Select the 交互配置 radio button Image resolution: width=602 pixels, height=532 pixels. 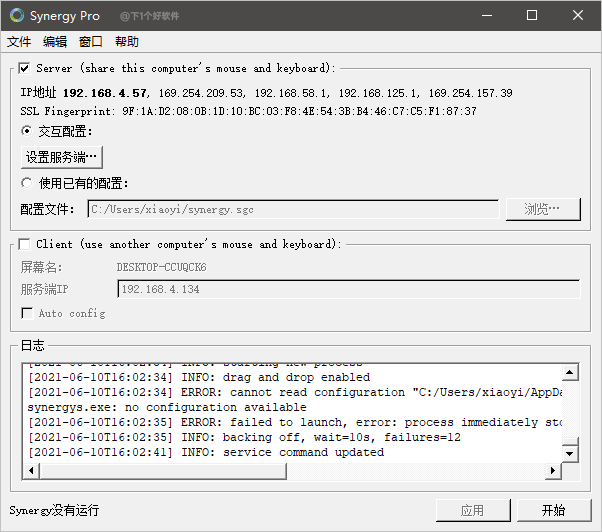coord(26,131)
